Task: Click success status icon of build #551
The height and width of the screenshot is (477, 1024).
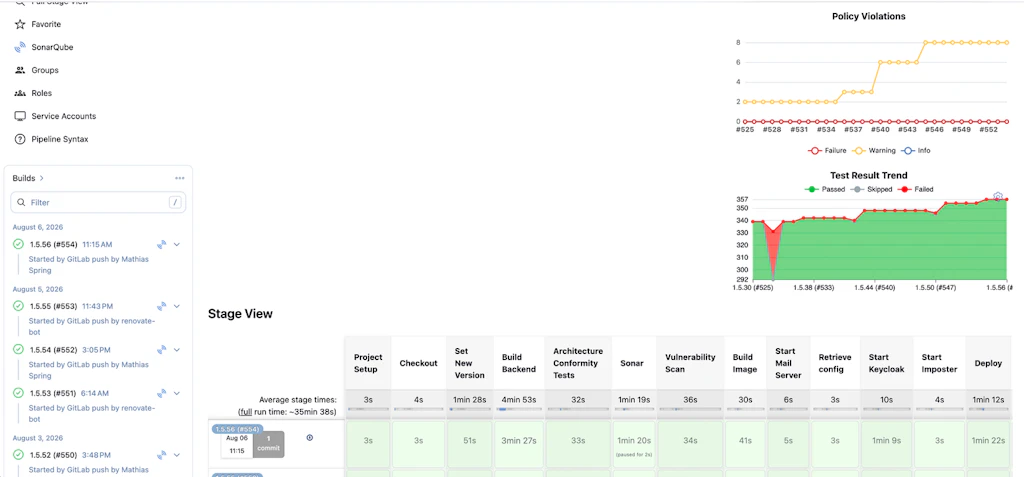Action: [18, 393]
